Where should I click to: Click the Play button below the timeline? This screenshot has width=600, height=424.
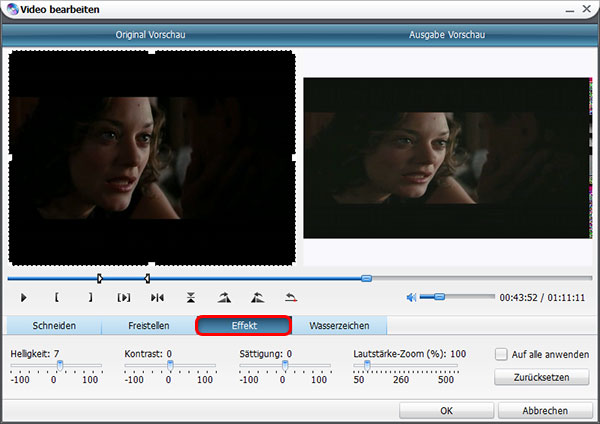click(x=23, y=297)
